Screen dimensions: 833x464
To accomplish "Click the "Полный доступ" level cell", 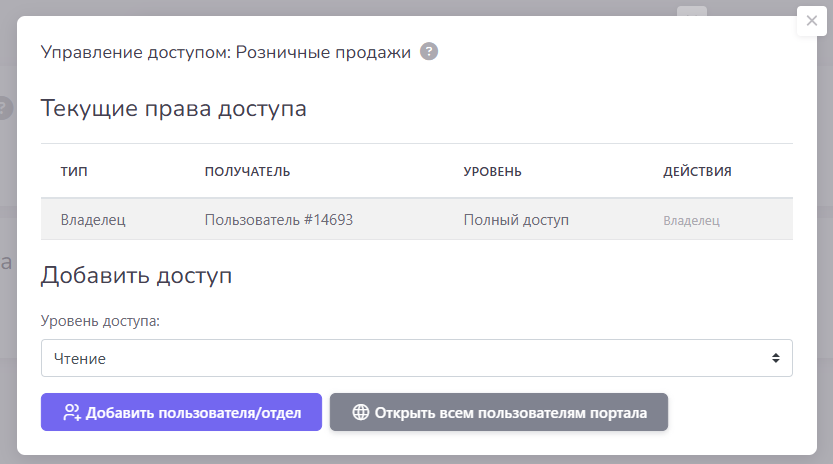I will 516,220.
